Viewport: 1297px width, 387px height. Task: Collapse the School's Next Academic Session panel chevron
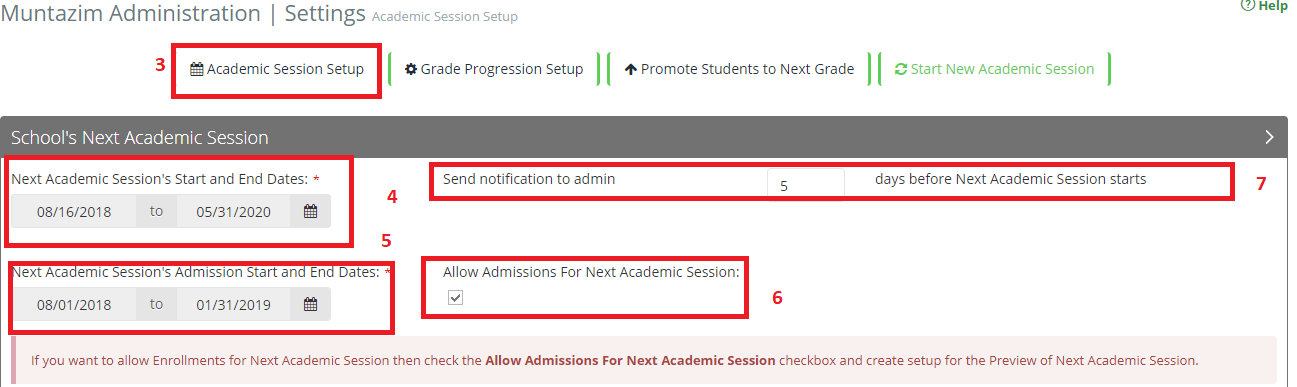(x=1270, y=137)
